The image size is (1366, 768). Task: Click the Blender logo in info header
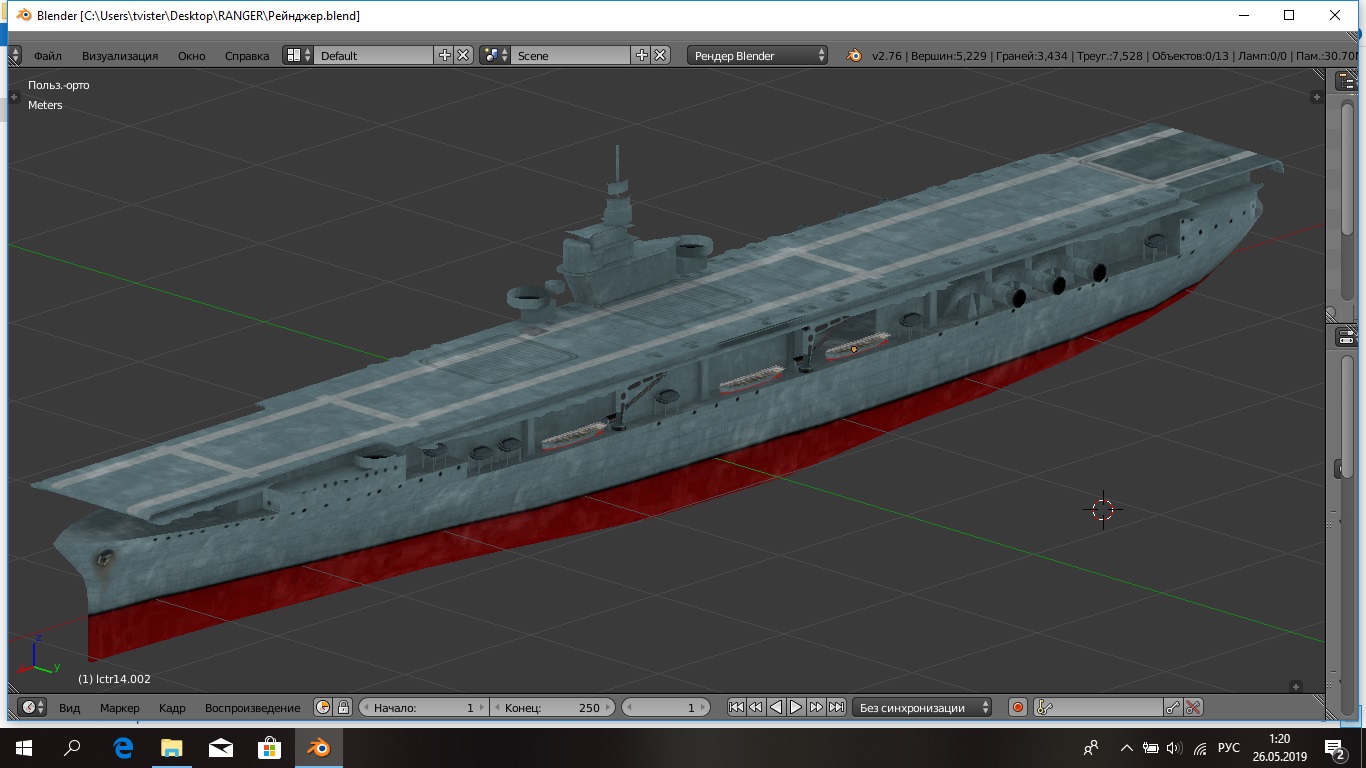tap(853, 55)
